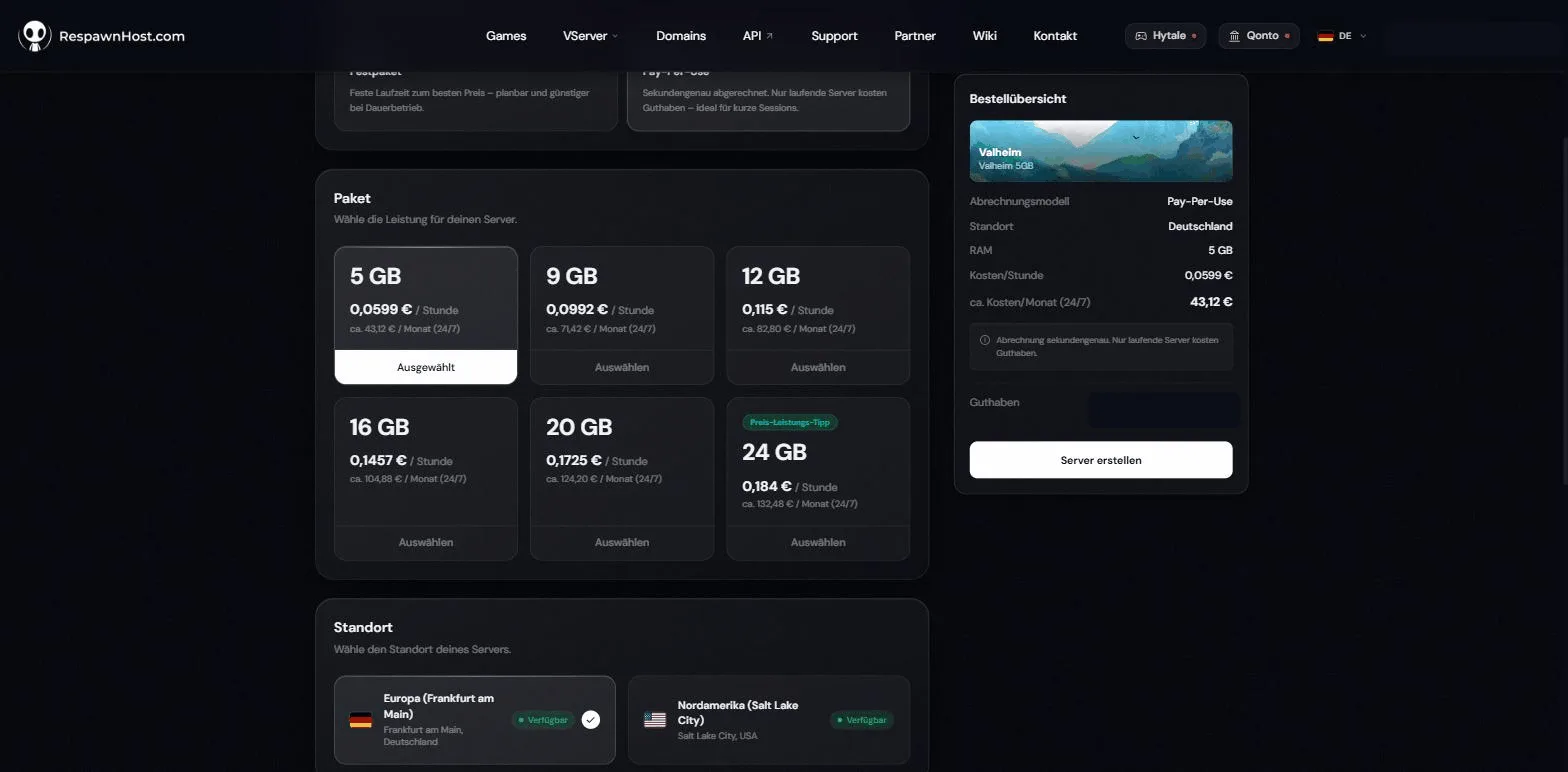Select the 9 GB package via Auswählen

click(x=622, y=367)
